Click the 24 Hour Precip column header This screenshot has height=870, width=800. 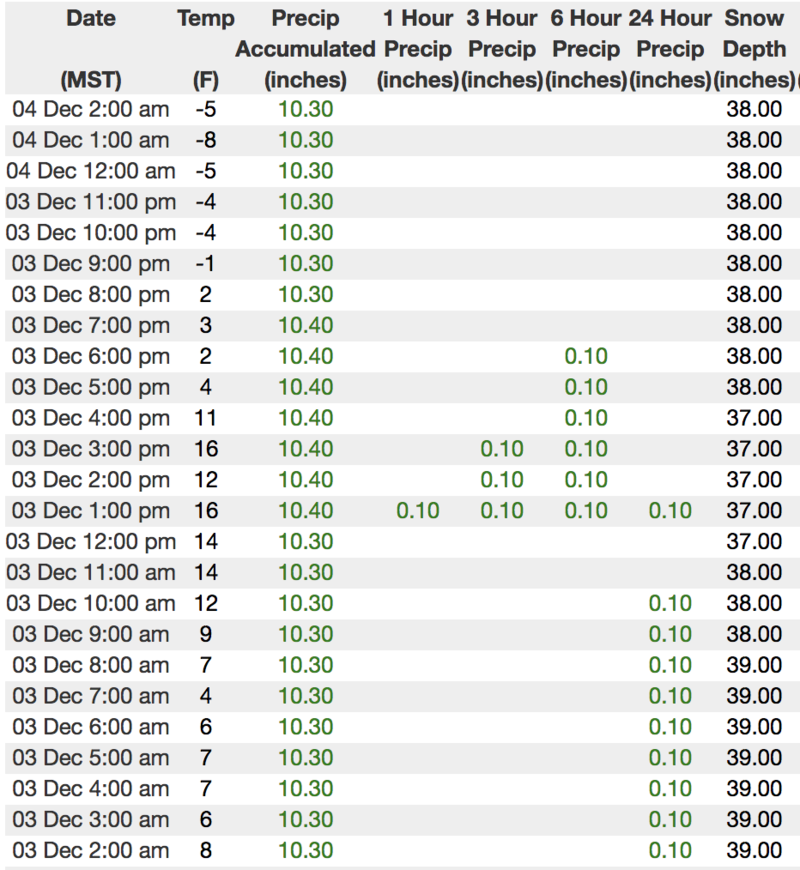pos(670,48)
